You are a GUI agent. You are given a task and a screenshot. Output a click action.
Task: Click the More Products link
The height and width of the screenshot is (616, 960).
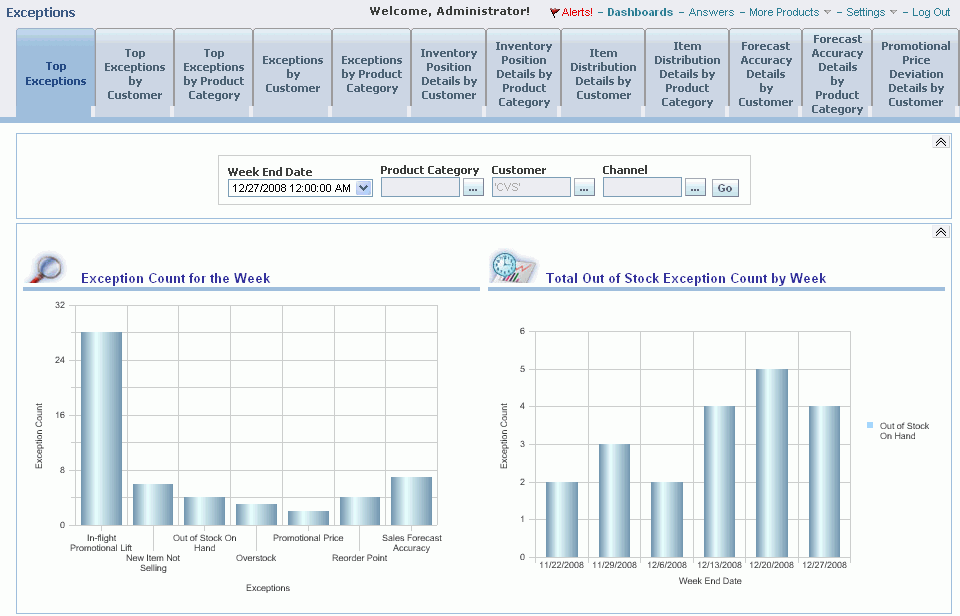pos(784,12)
